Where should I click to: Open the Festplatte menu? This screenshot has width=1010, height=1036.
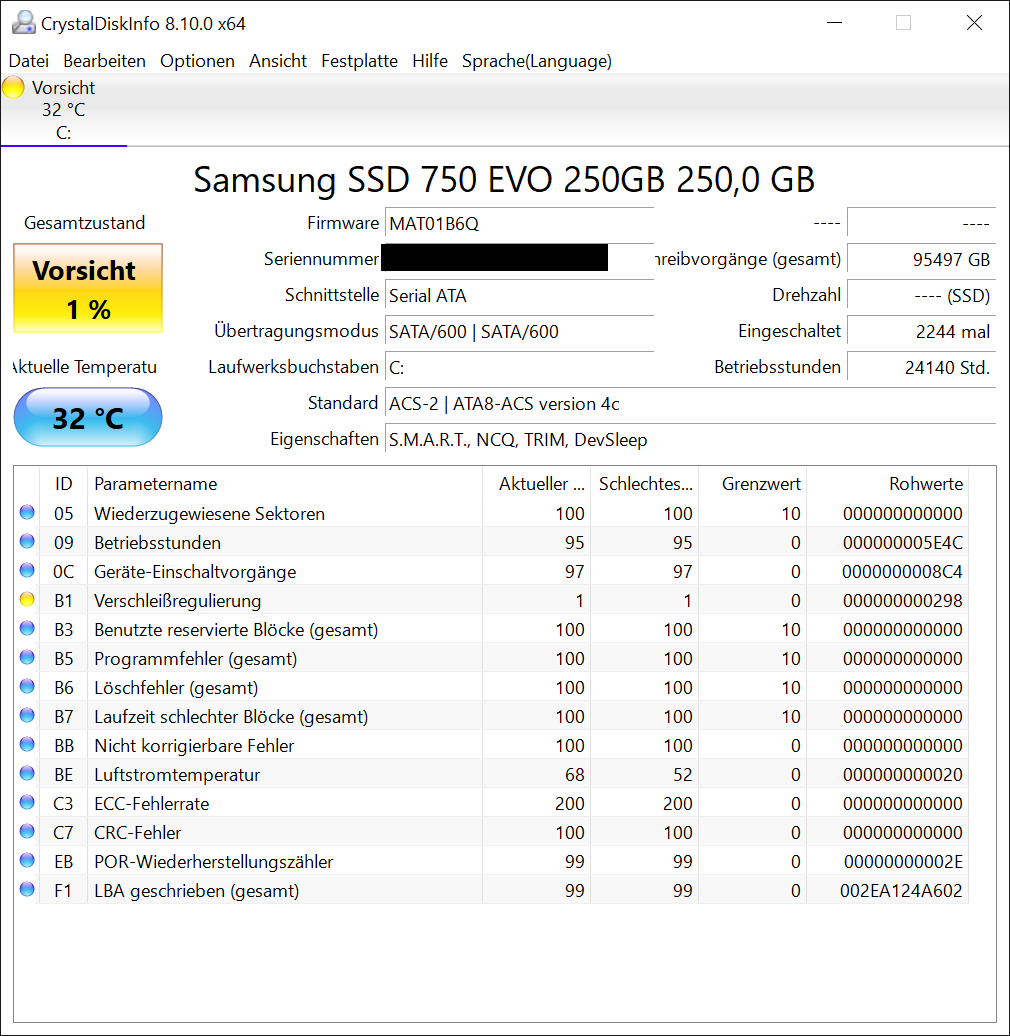(x=359, y=61)
